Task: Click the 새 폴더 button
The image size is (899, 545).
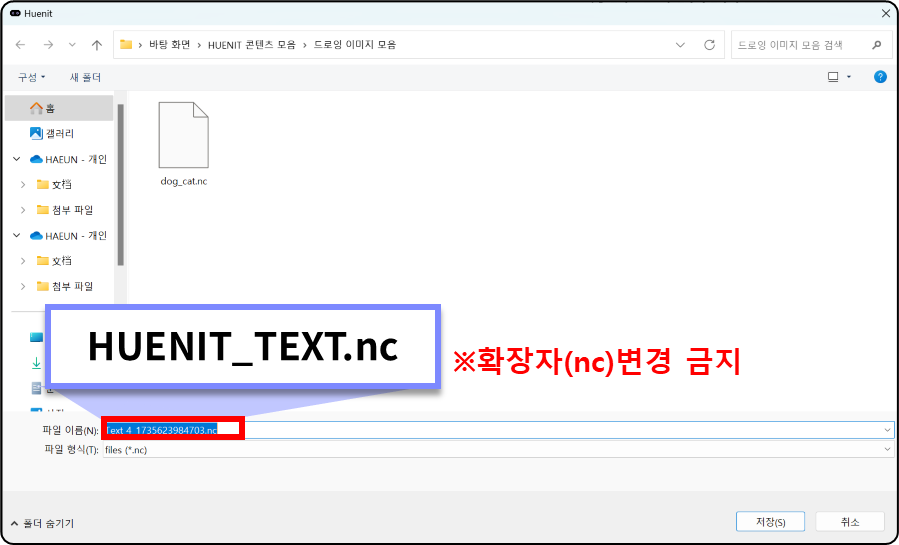Action: [85, 77]
